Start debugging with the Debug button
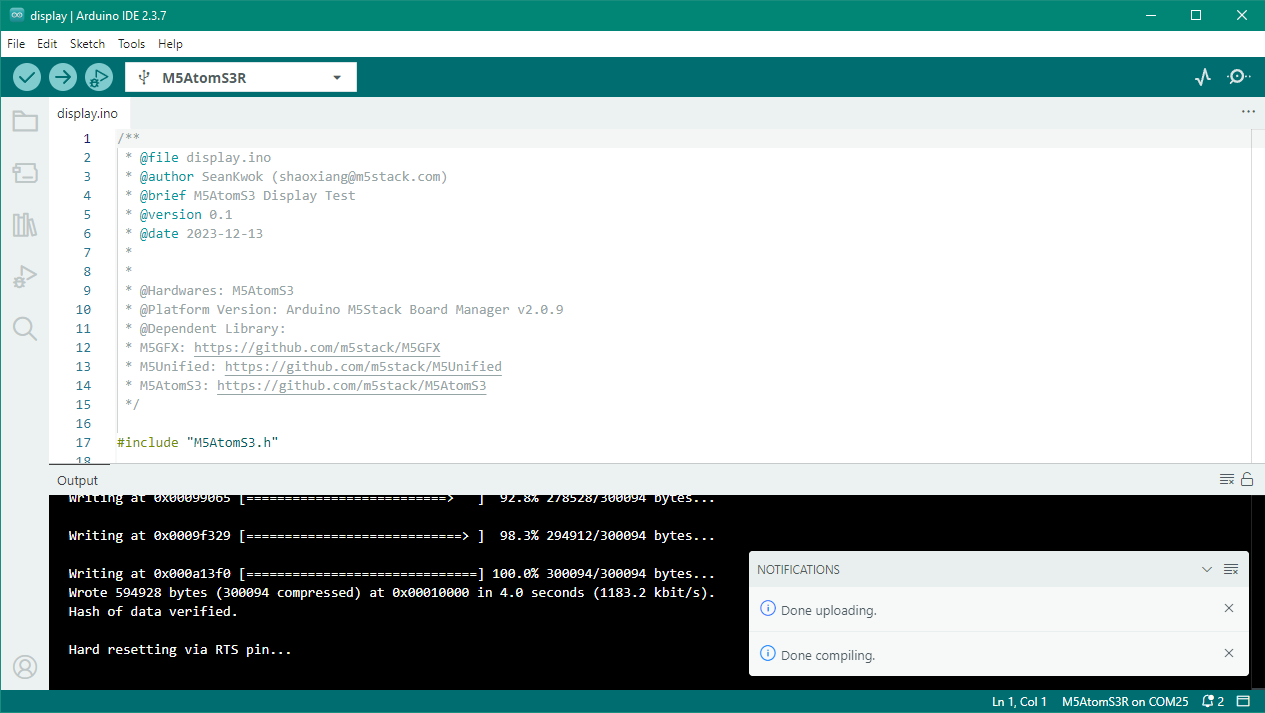The height and width of the screenshot is (713, 1265). click(x=99, y=77)
